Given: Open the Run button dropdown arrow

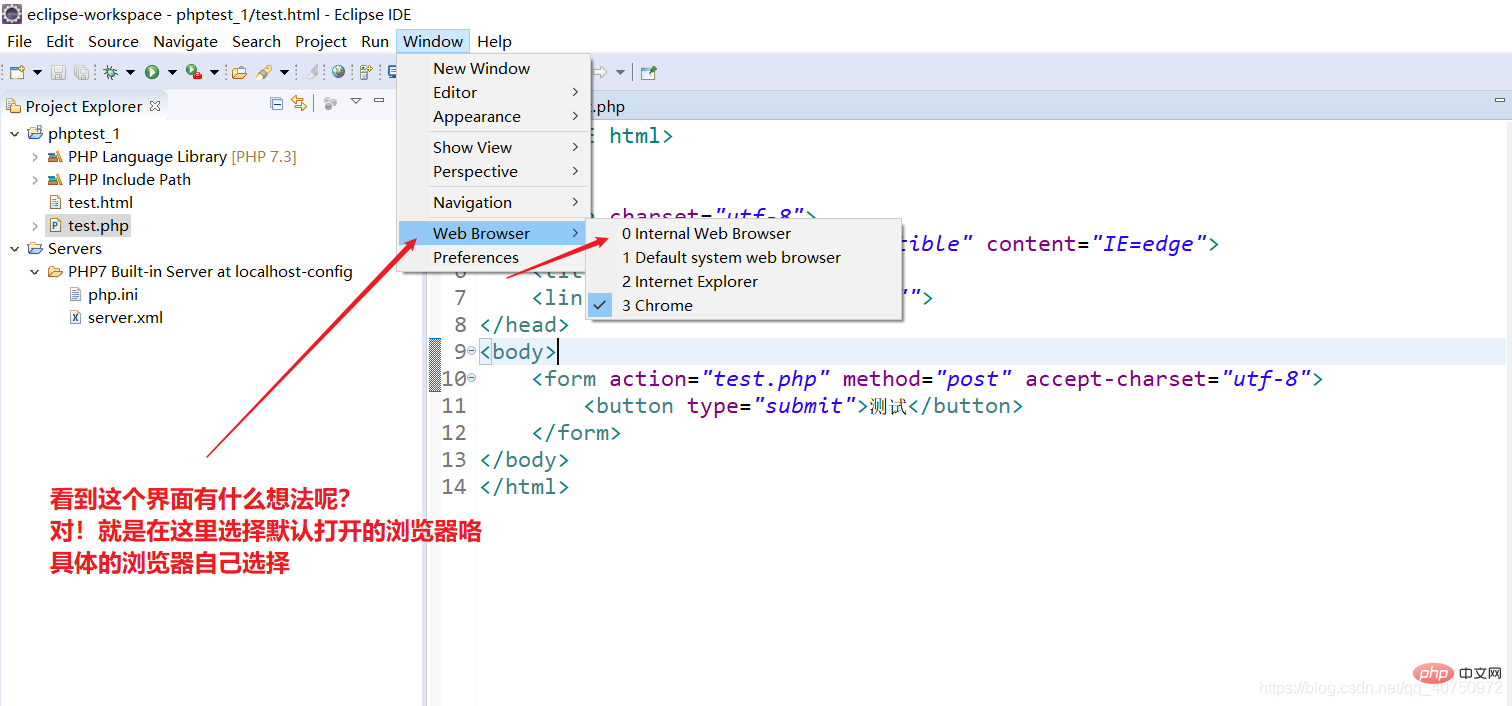Looking at the screenshot, I should click(172, 72).
